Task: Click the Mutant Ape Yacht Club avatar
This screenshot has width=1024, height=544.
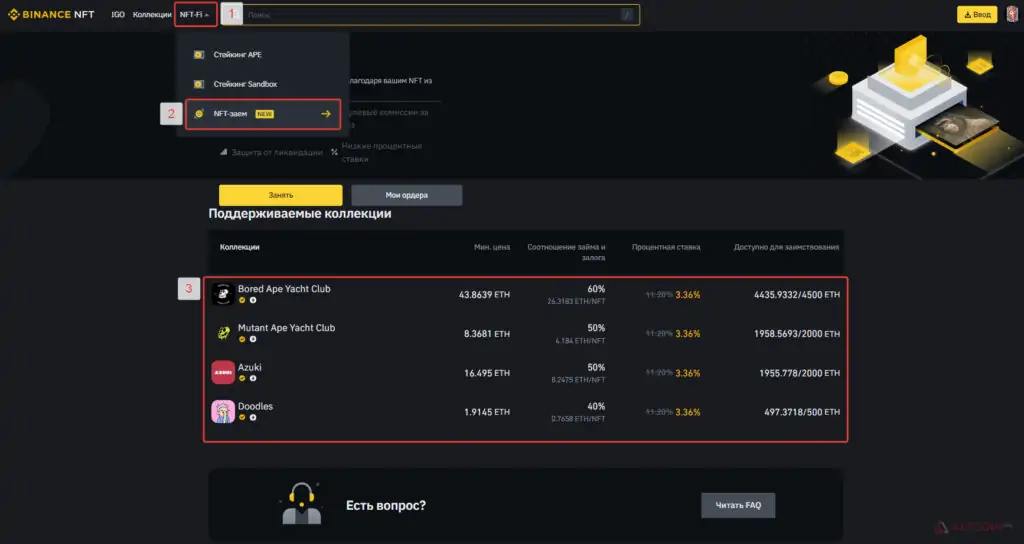Action: 223,333
